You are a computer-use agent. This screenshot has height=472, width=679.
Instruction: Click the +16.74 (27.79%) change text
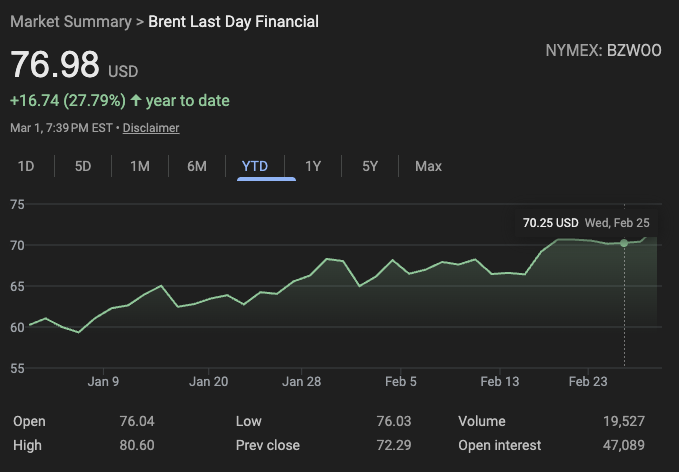coord(67,101)
